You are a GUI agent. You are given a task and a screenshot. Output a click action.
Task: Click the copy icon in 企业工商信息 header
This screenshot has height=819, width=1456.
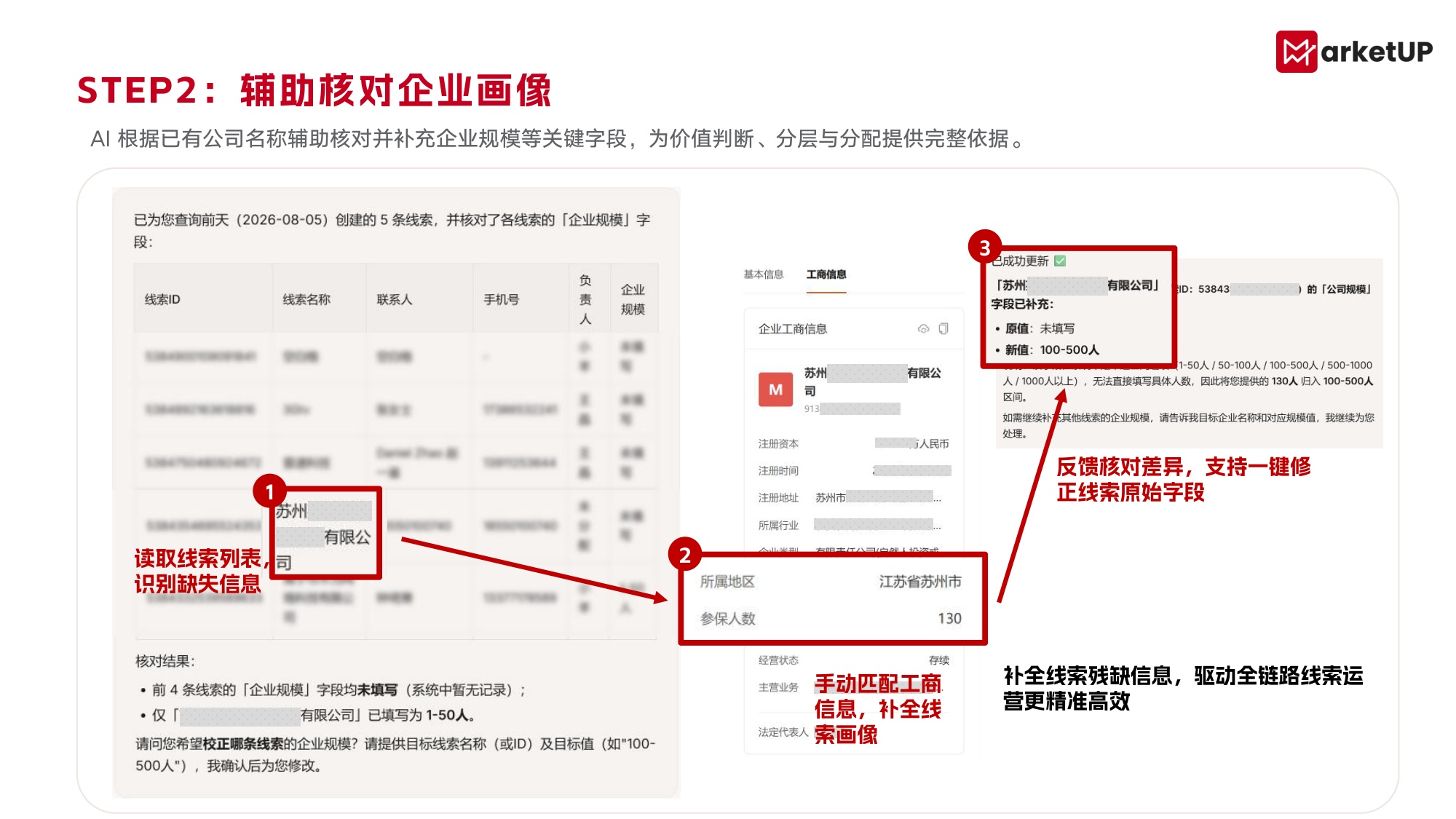(943, 329)
